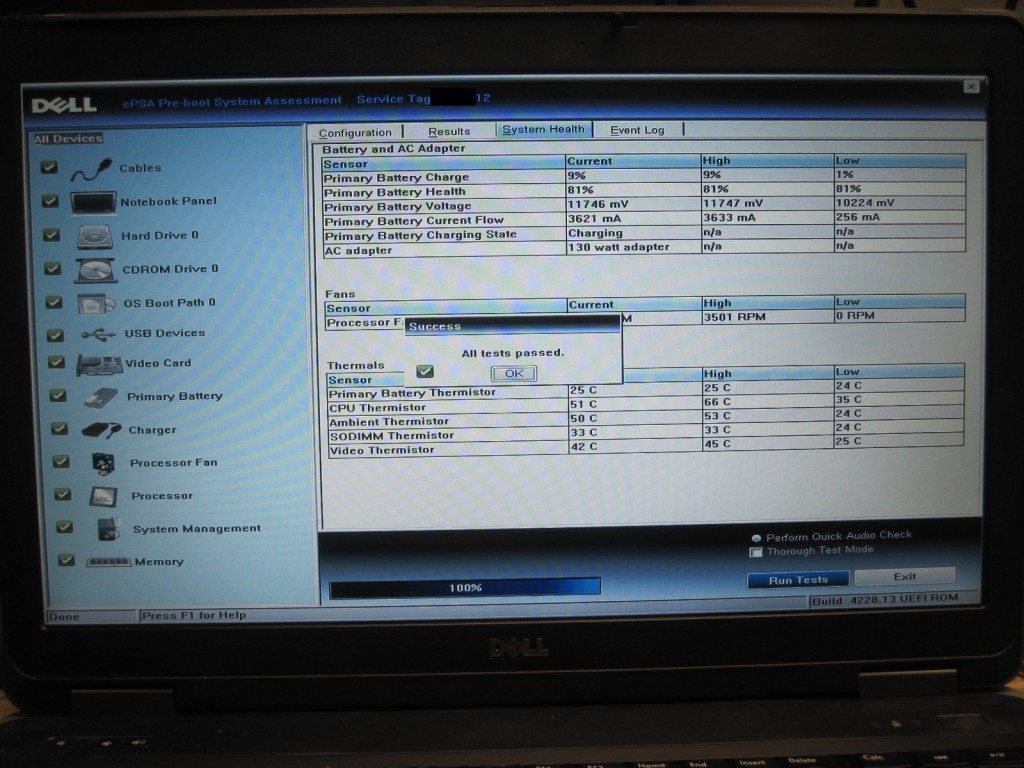1024x768 pixels.
Task: Click the Dell logo in header
Action: (x=64, y=105)
